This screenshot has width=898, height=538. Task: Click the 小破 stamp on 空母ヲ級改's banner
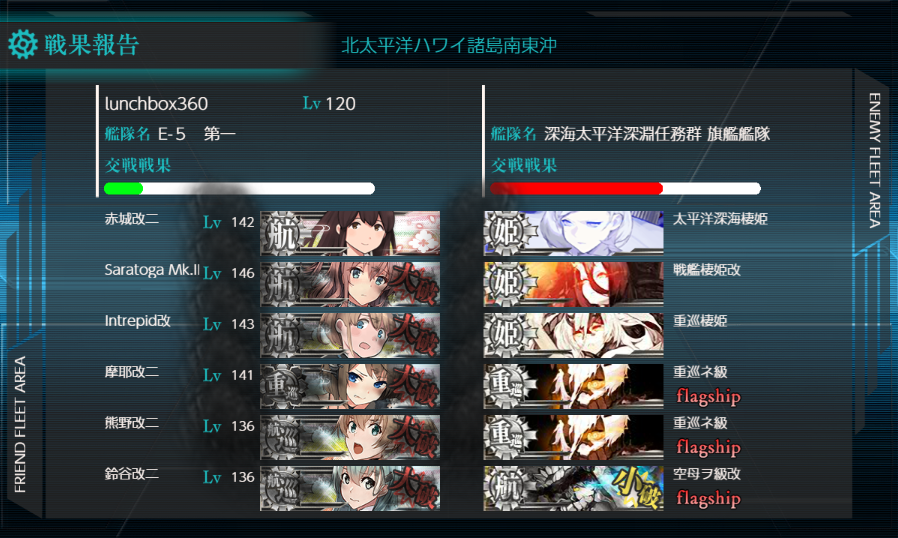(639, 488)
